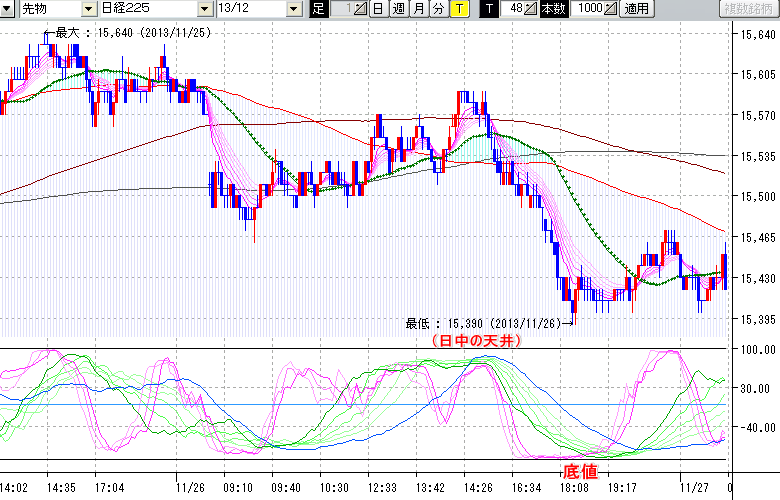Click the 適用 apply button
Image resolution: width=780 pixels, height=500 pixels.
636,9
